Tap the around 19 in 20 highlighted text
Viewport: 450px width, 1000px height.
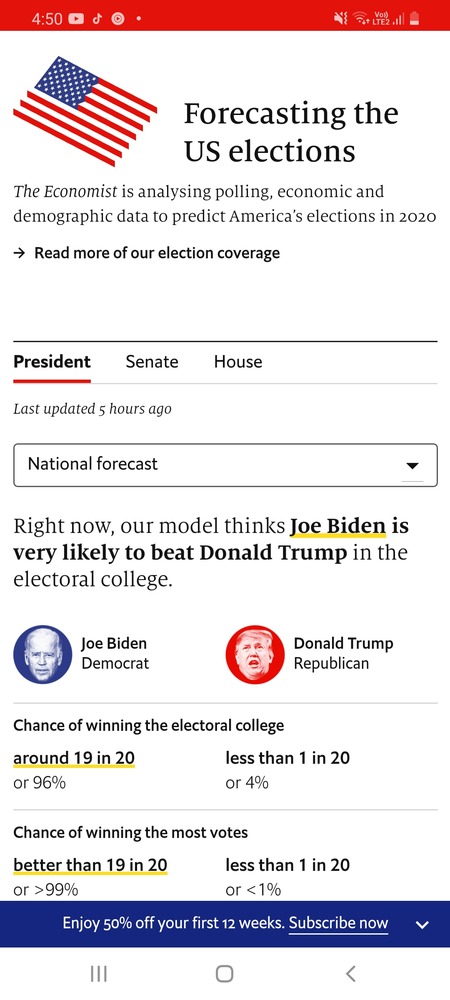(74, 758)
